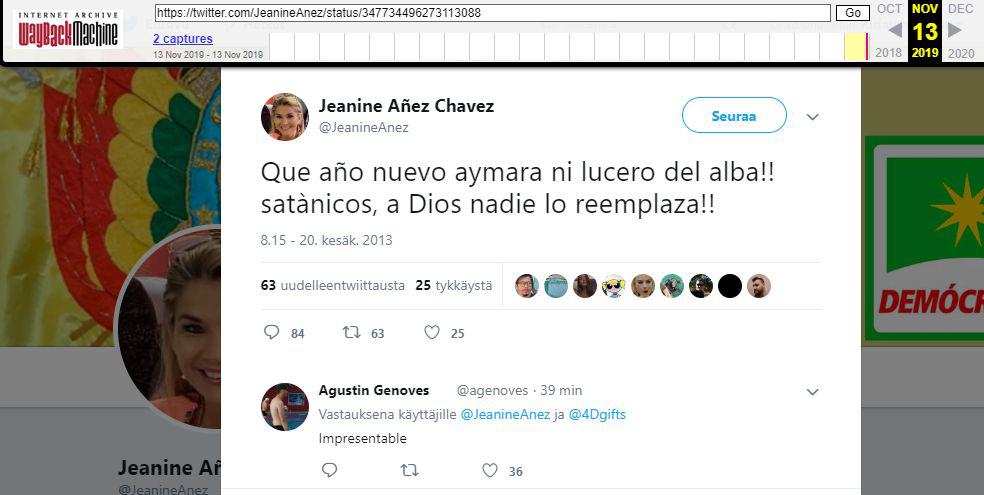Click the reply icon under Agustin Genoves' reply
This screenshot has width=984, height=495.
(x=329, y=470)
